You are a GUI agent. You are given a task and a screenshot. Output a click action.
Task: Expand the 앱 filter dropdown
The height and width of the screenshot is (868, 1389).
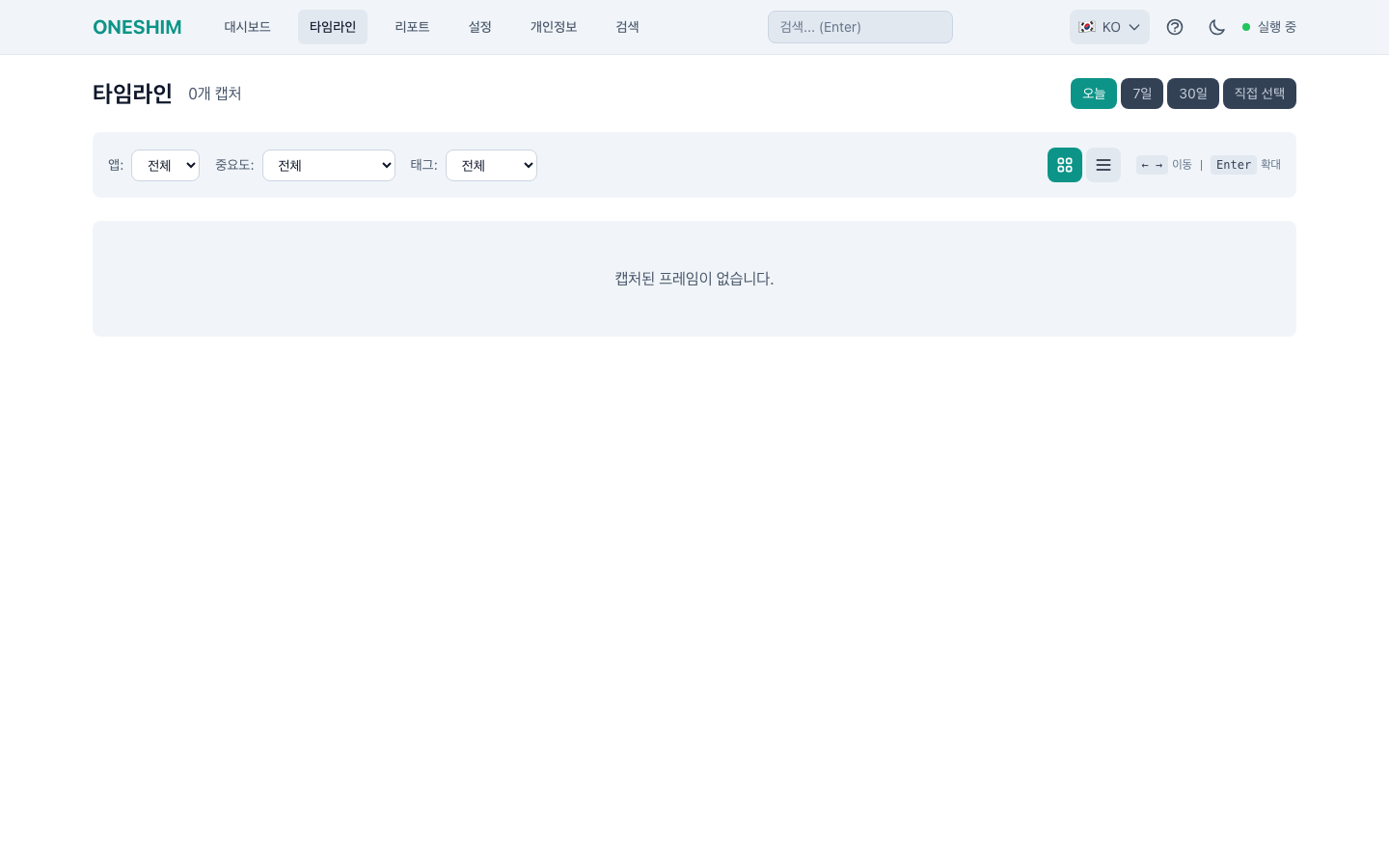coord(165,165)
